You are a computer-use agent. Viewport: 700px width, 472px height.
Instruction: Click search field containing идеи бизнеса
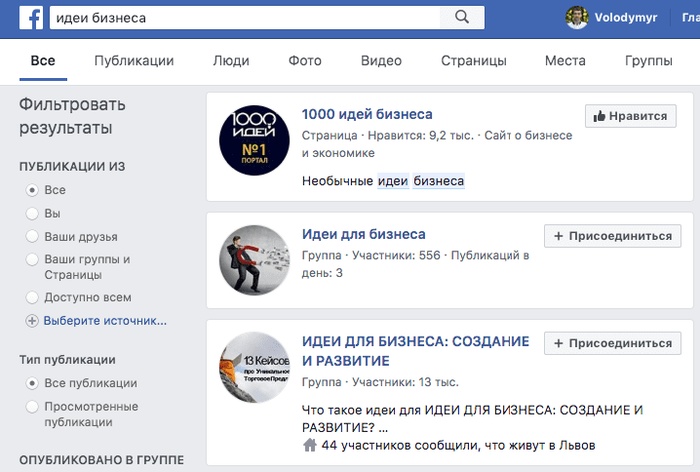tap(245, 18)
